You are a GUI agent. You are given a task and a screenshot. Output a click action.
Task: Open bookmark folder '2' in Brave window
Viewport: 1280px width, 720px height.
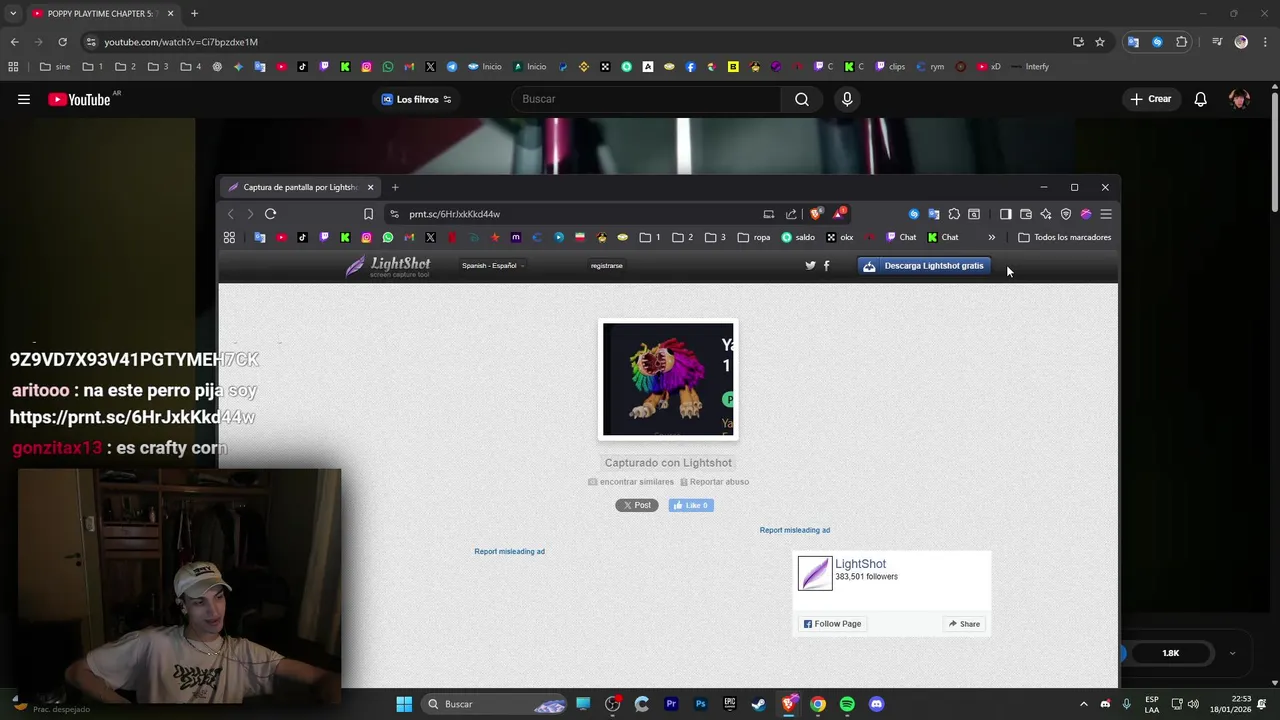(x=682, y=237)
